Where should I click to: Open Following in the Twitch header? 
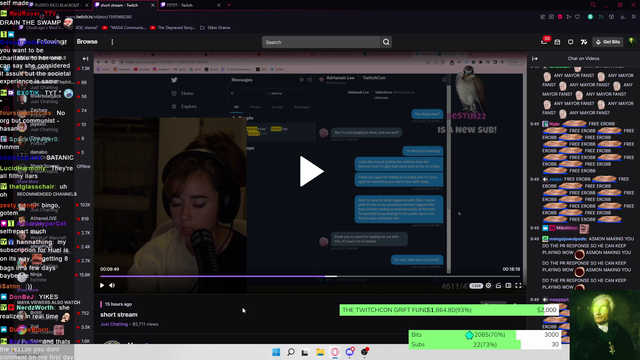[51, 42]
